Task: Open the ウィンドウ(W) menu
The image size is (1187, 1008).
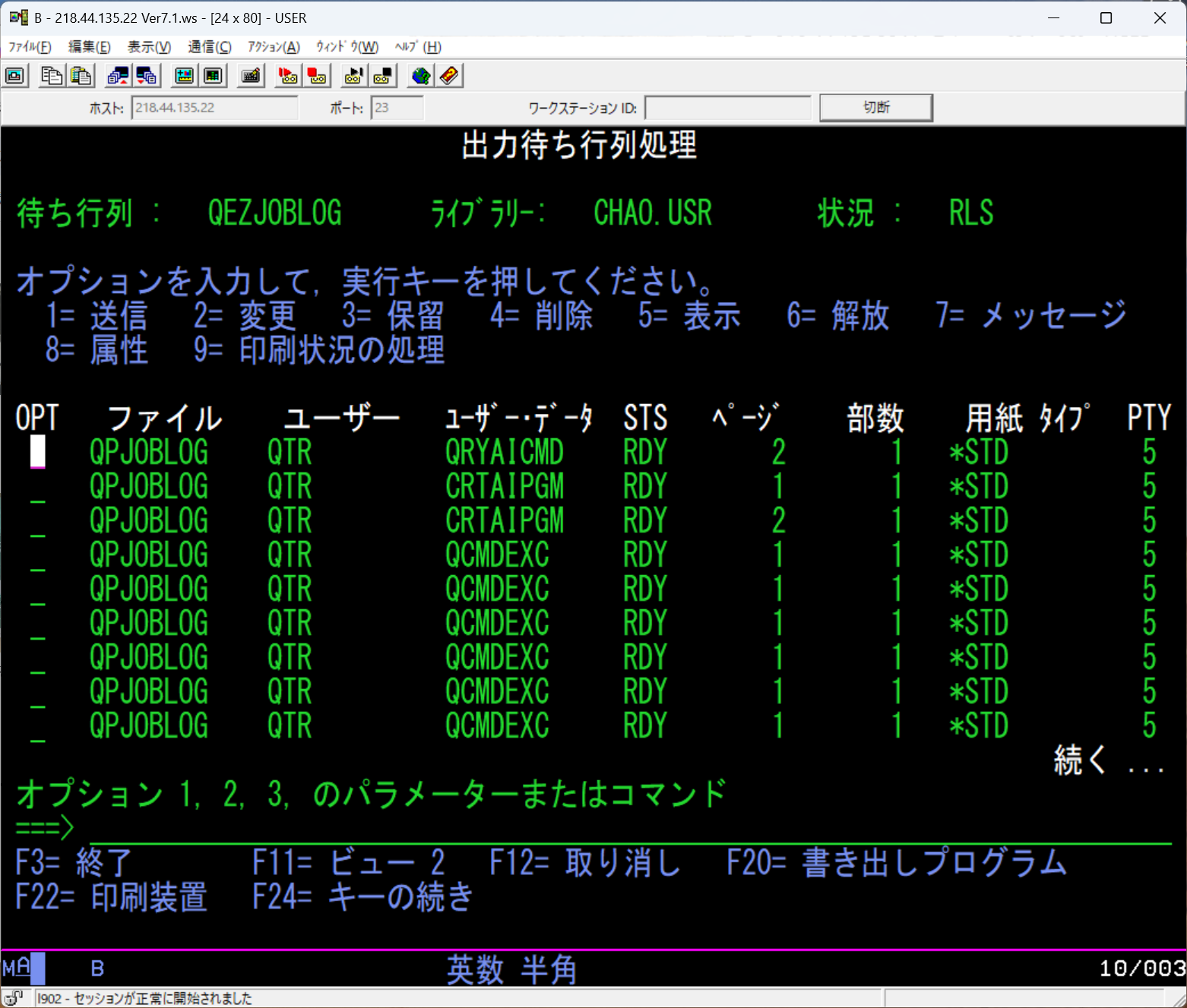Action: [347, 47]
